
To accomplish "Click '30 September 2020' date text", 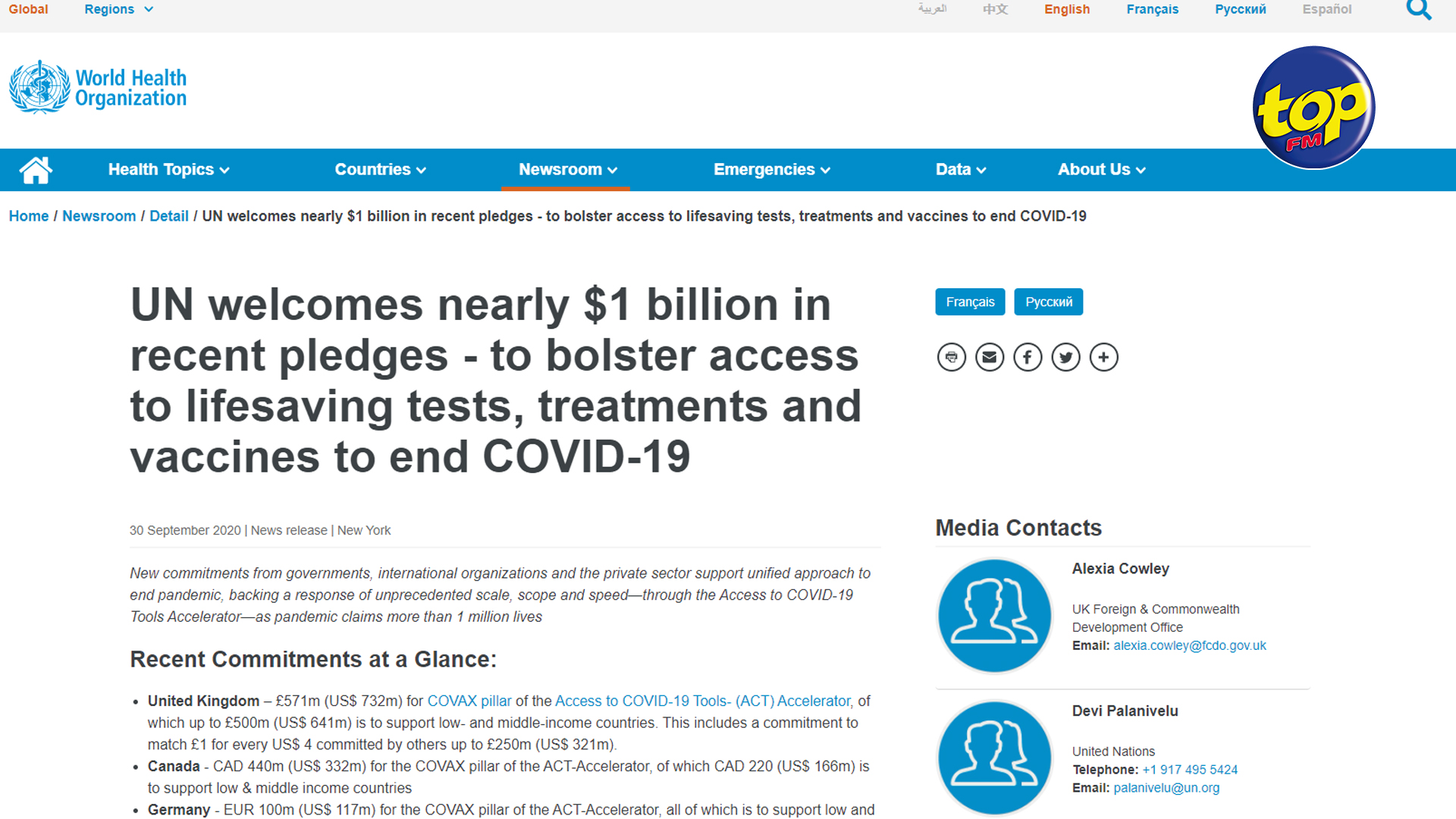I will (185, 531).
